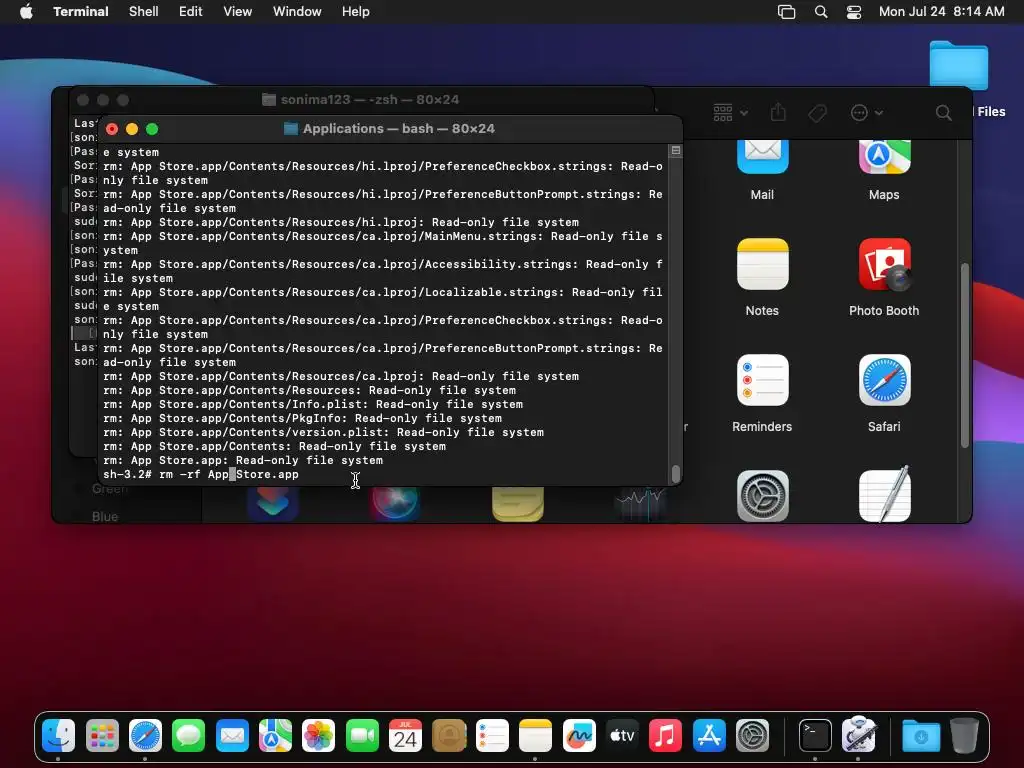Image resolution: width=1024 pixels, height=768 pixels.
Task: Open the Help menu
Action: [355, 11]
